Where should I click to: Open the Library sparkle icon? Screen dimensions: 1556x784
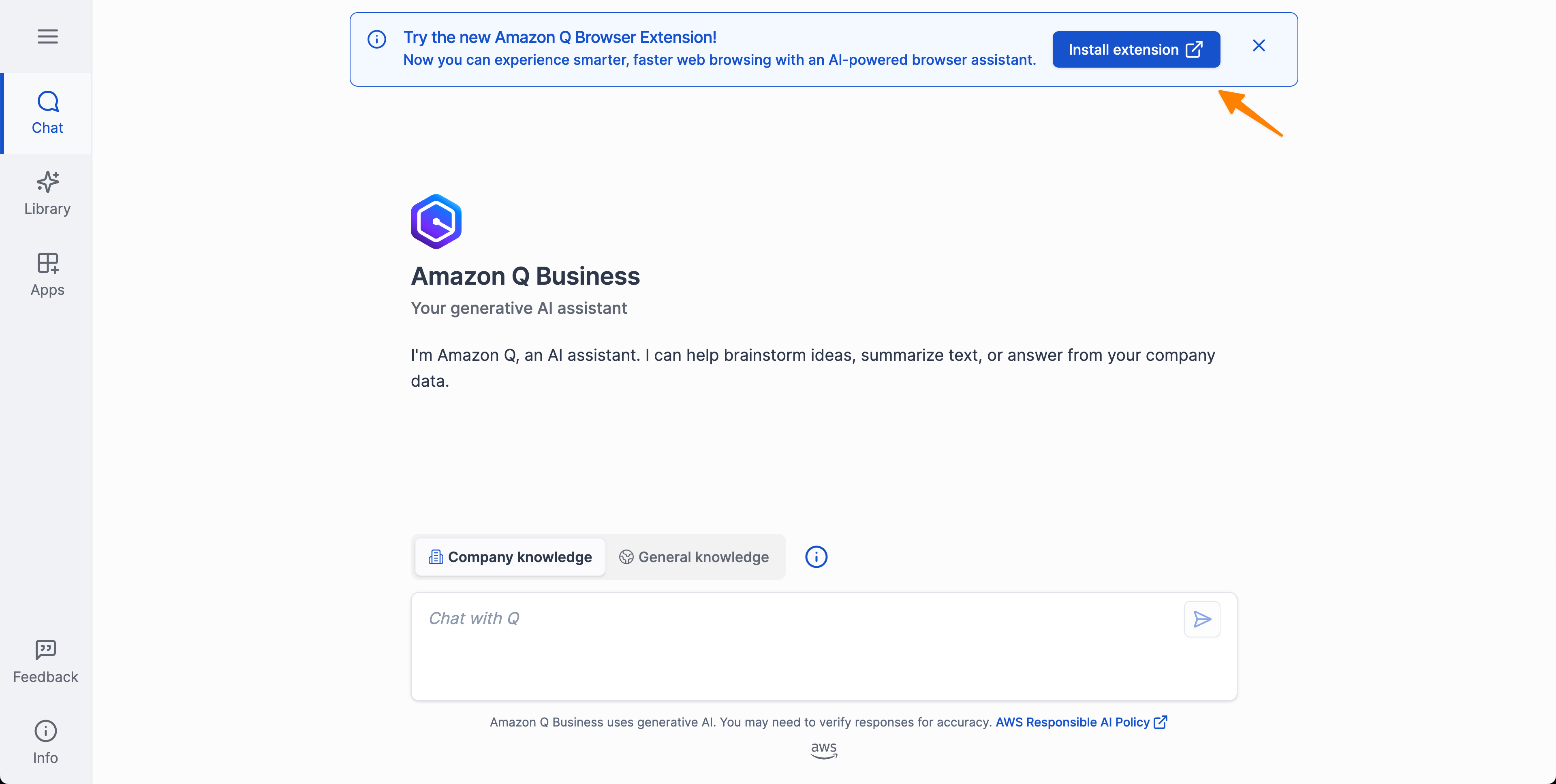click(x=47, y=182)
